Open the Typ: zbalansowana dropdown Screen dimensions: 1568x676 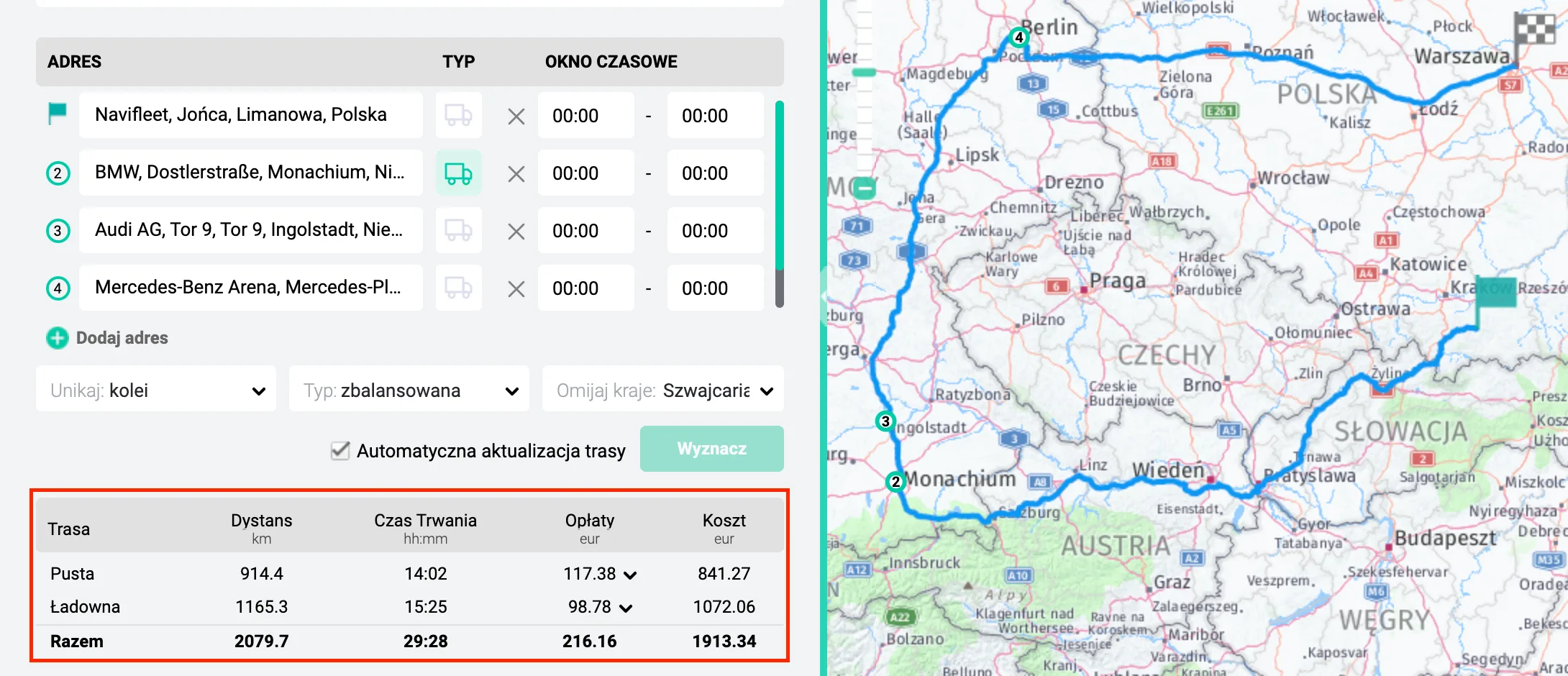click(x=409, y=389)
